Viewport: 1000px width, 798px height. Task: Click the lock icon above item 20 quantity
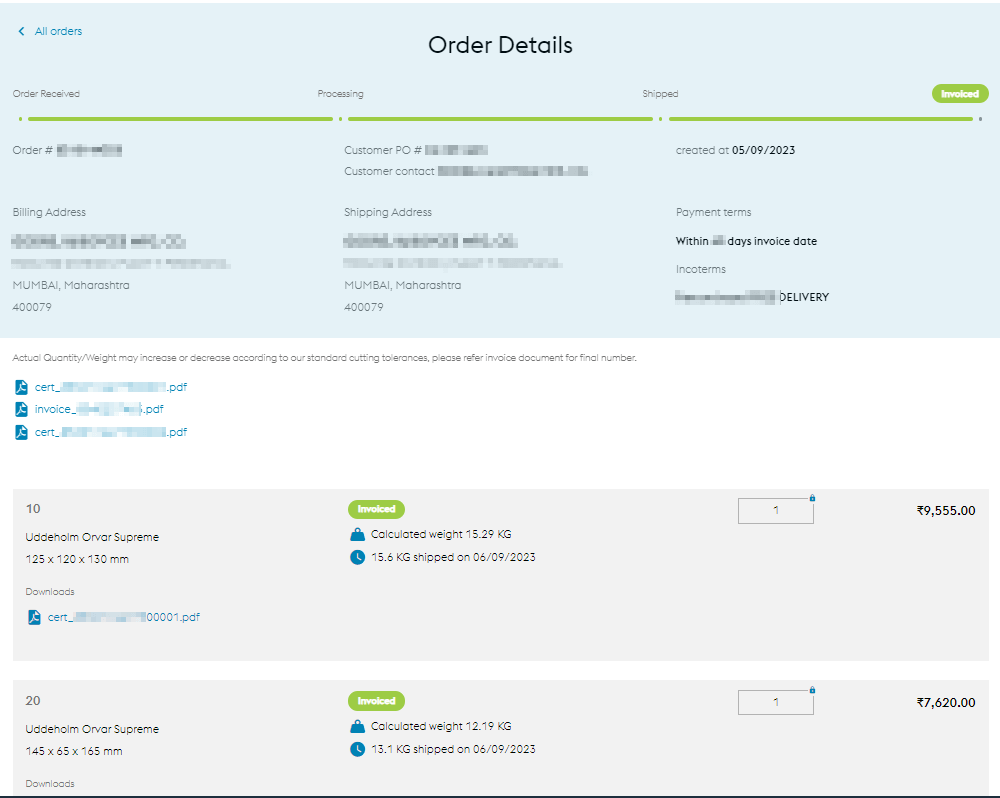pyautogui.click(x=812, y=689)
